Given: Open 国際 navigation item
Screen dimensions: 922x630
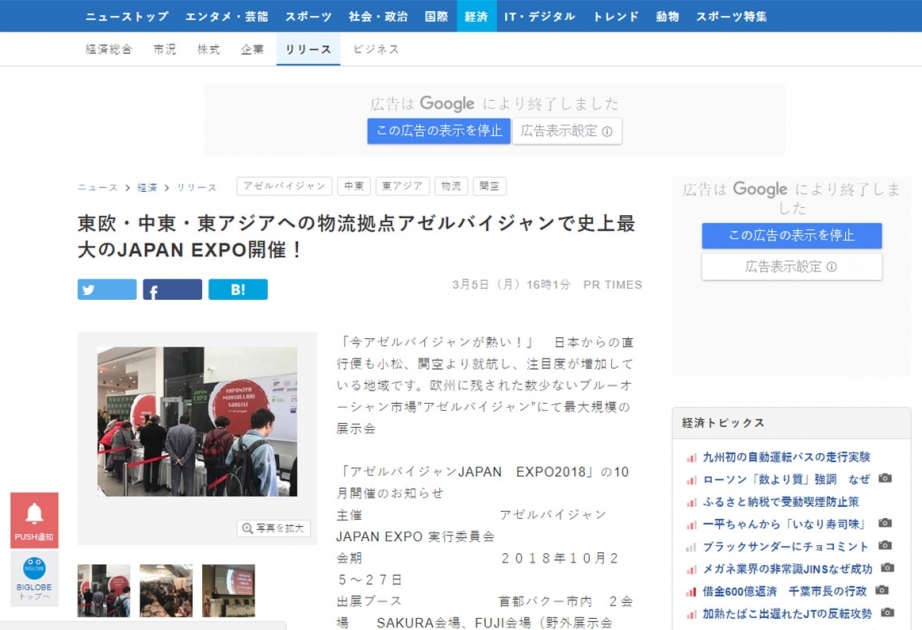Looking at the screenshot, I should pyautogui.click(x=436, y=16).
